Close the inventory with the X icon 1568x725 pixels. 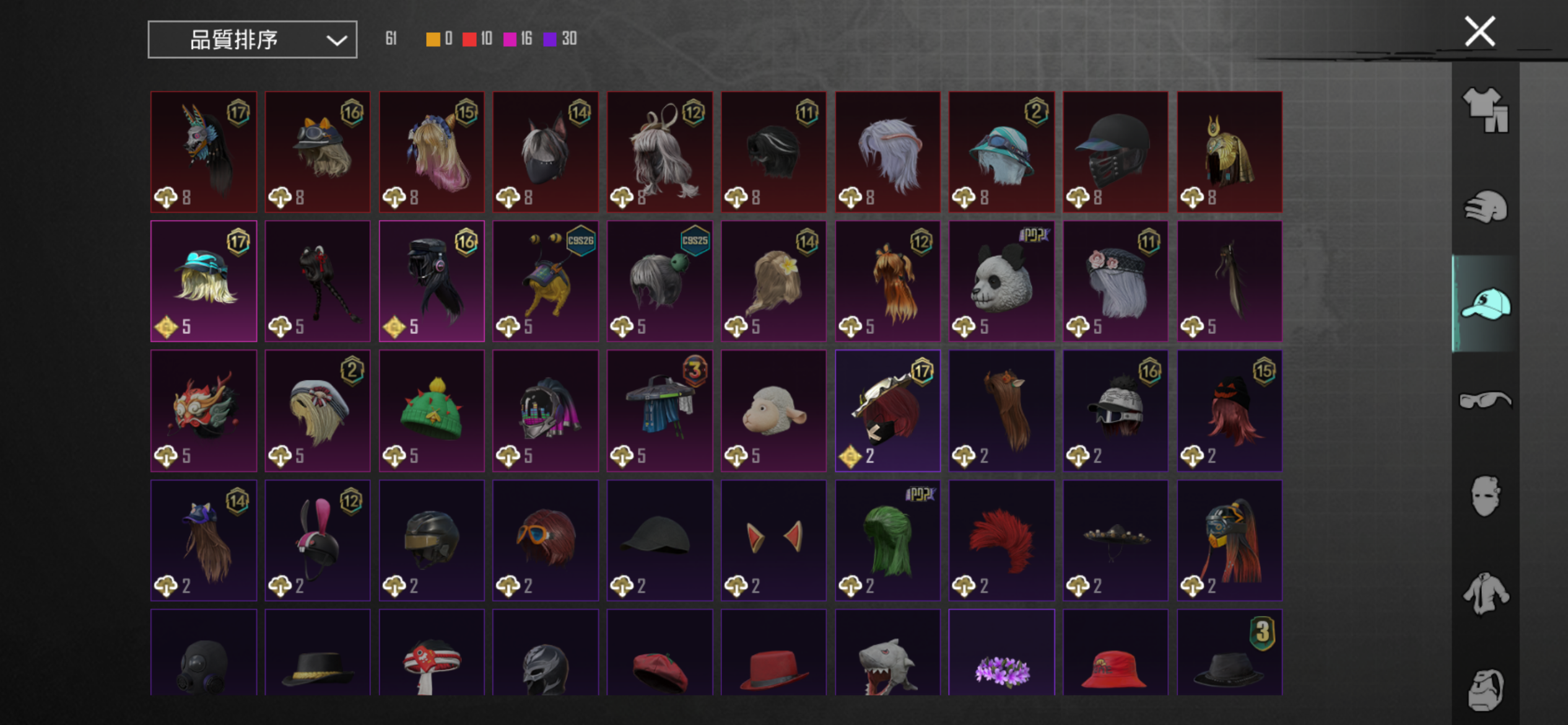pyautogui.click(x=1479, y=32)
